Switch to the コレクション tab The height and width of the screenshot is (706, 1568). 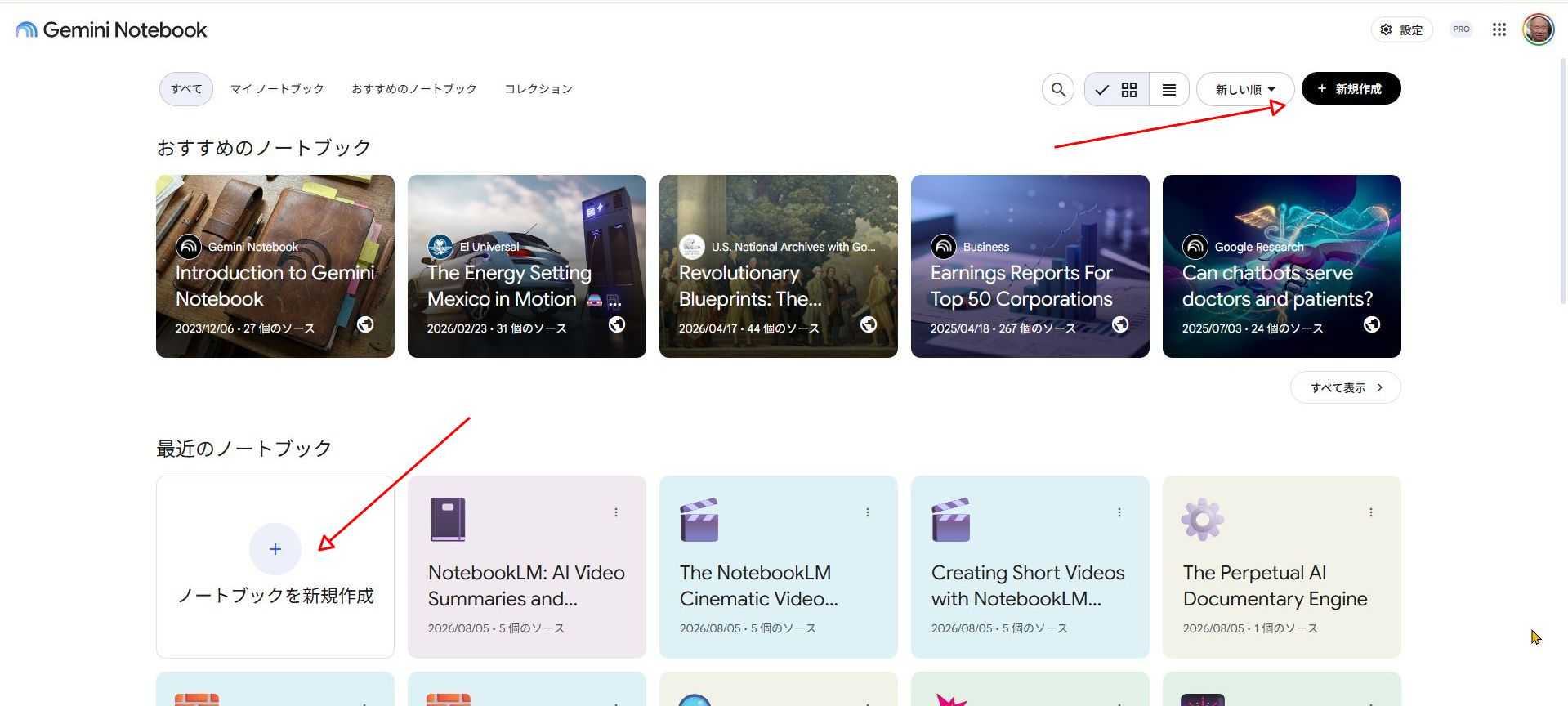click(x=538, y=89)
